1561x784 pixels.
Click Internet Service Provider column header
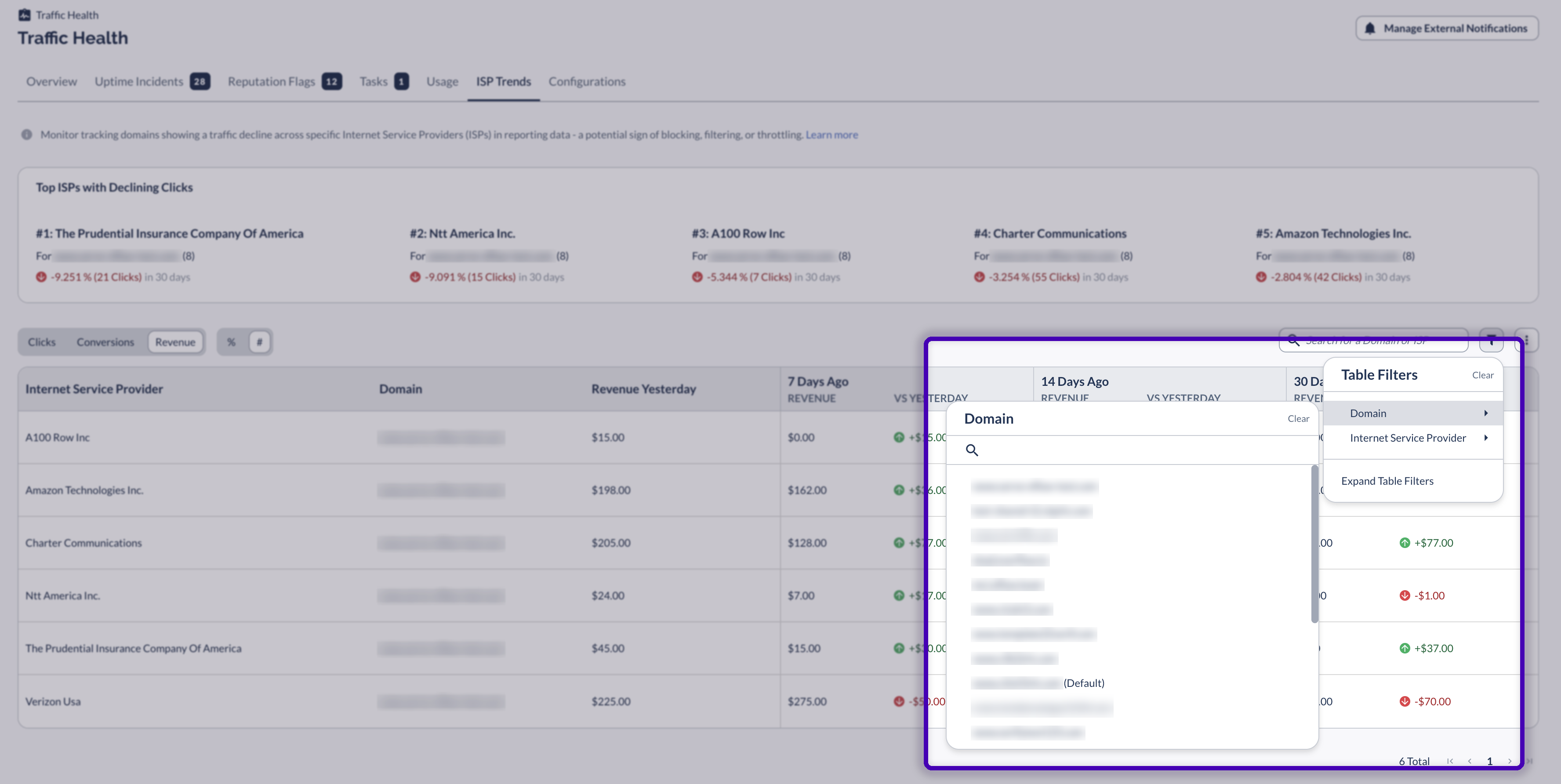tap(94, 389)
